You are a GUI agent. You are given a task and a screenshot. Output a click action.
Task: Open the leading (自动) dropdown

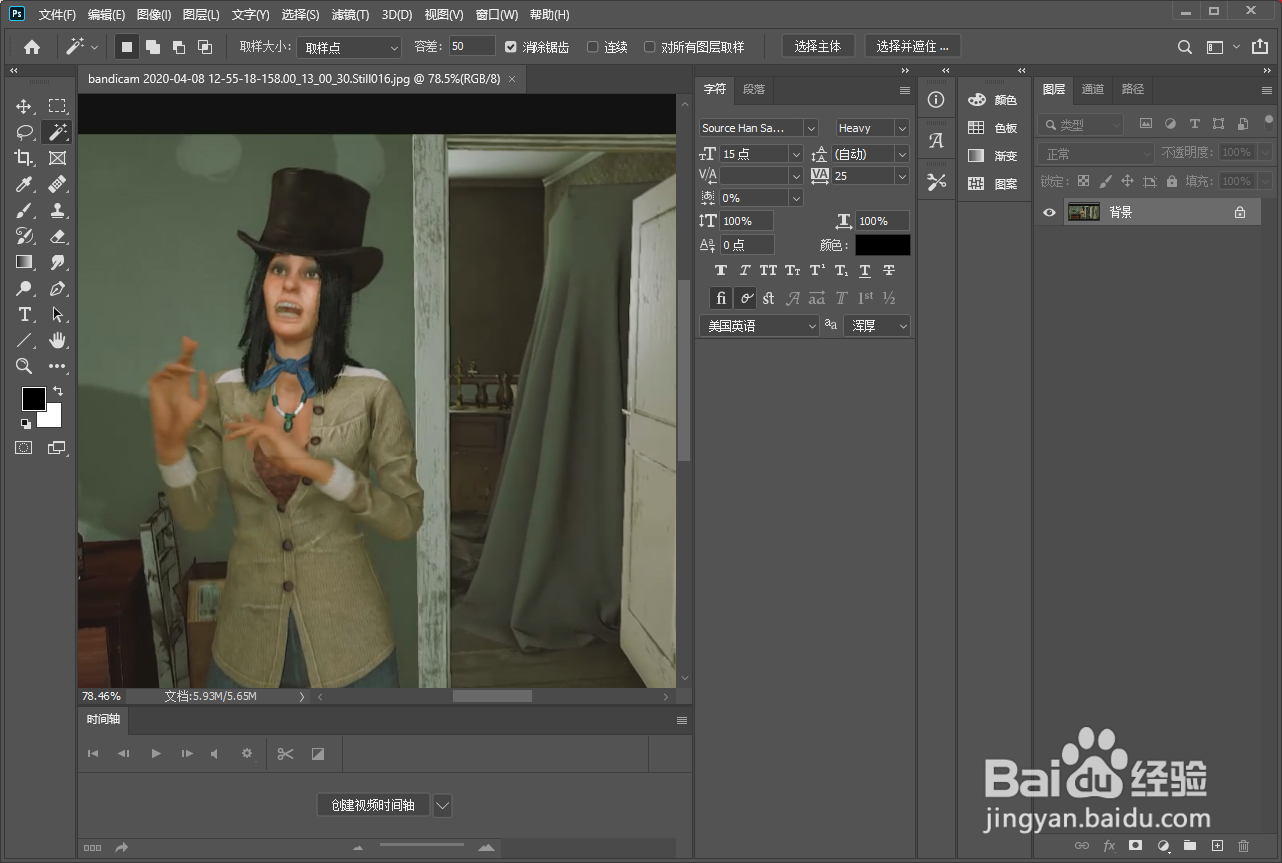(x=903, y=154)
